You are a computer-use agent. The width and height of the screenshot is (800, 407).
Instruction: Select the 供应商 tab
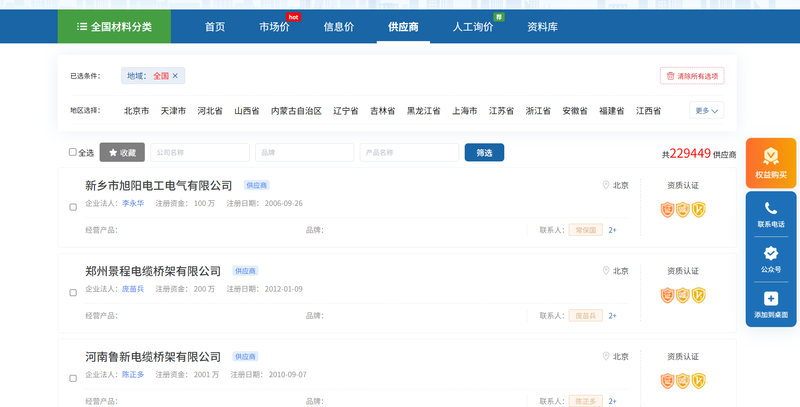tap(403, 27)
